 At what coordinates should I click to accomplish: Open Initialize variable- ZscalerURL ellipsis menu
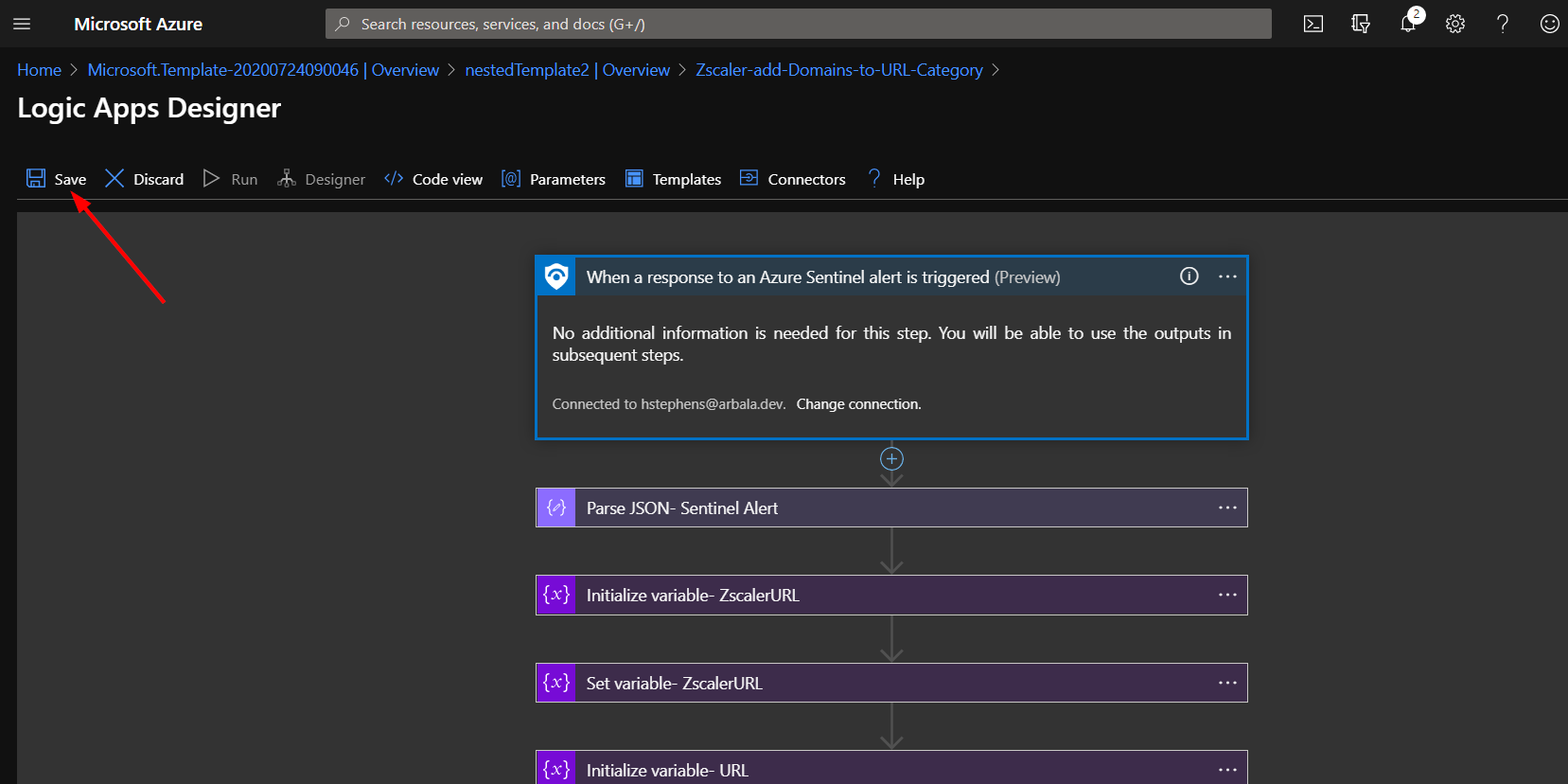pos(1227,595)
